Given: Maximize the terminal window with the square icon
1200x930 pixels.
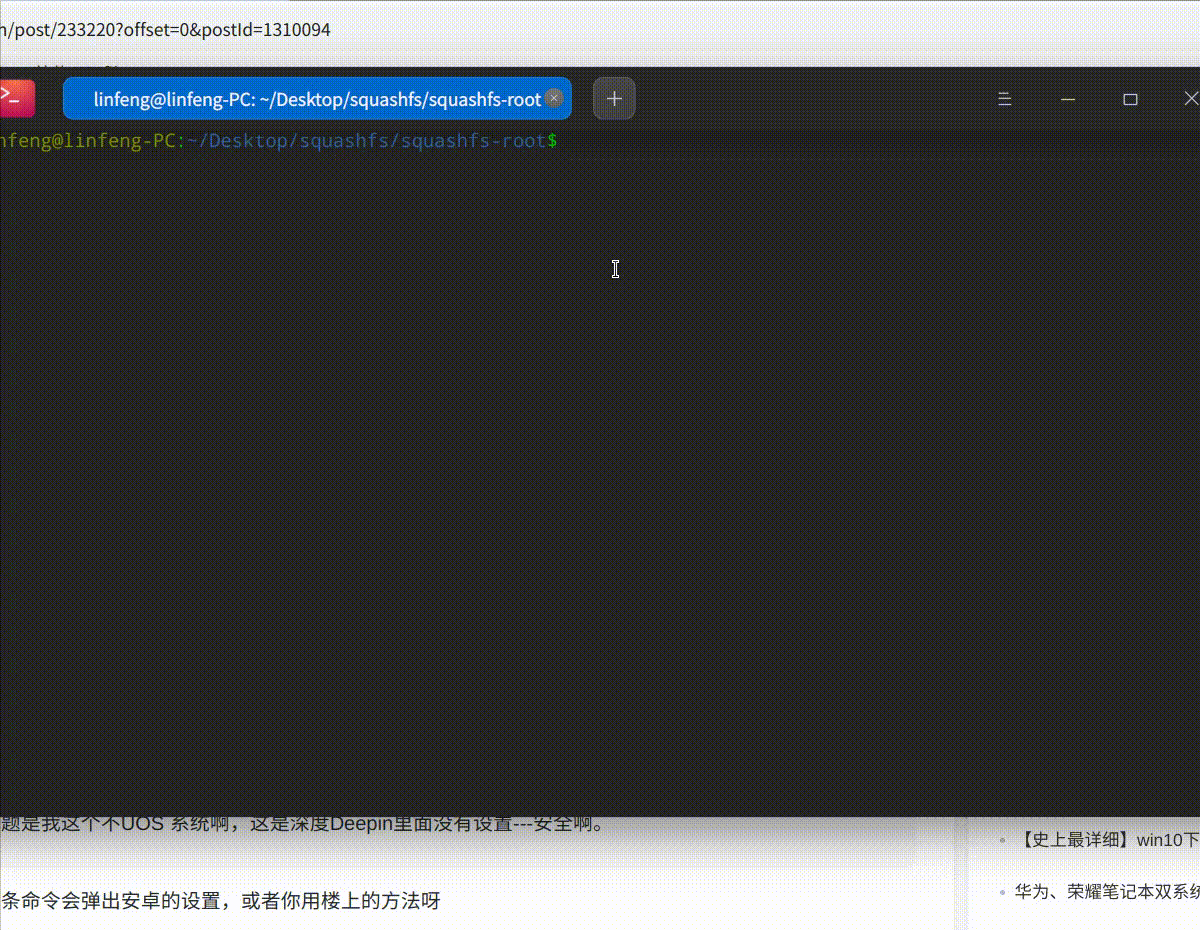Looking at the screenshot, I should [x=1130, y=98].
